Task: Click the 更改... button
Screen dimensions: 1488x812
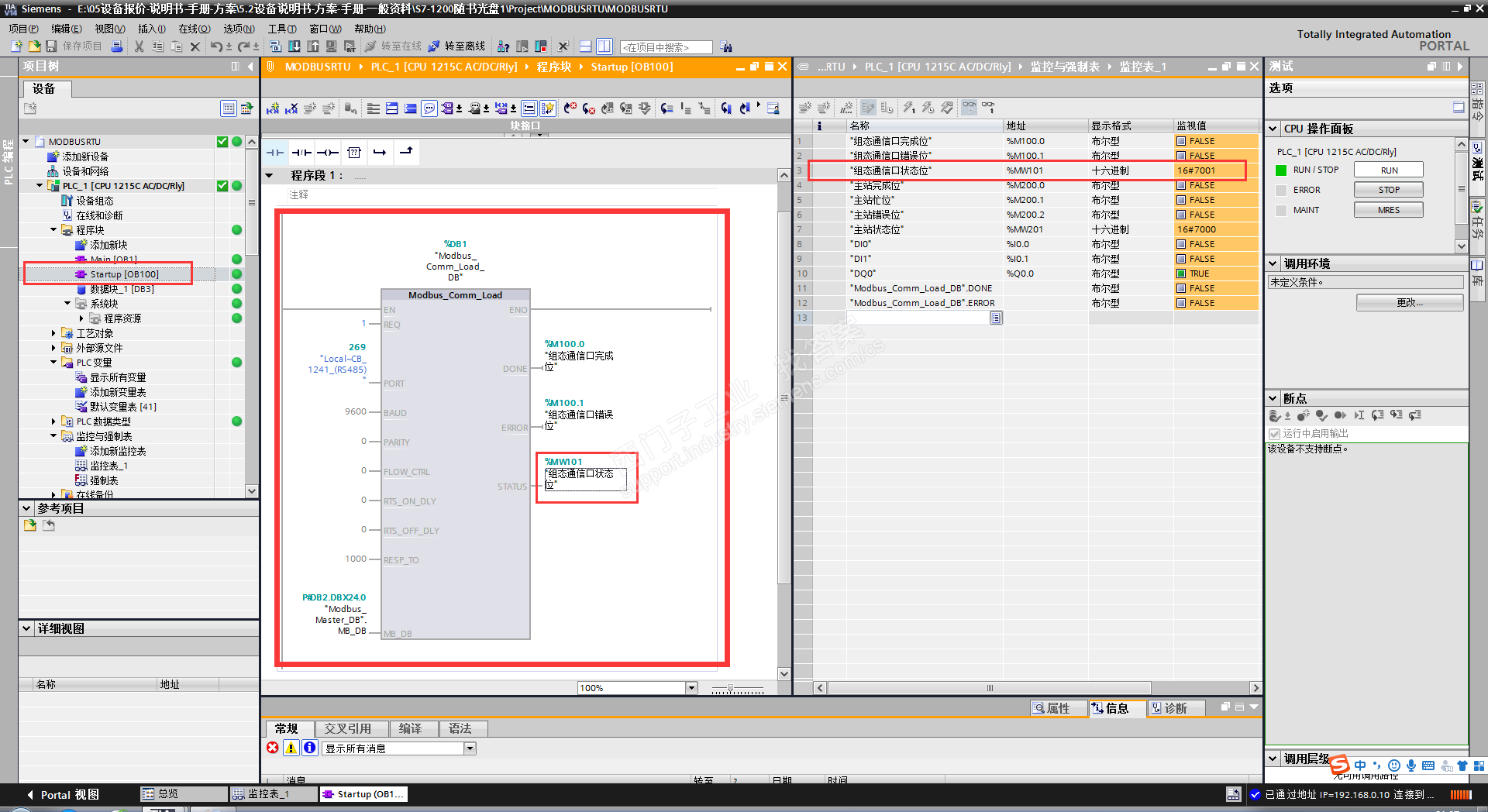Action: coord(1410,303)
